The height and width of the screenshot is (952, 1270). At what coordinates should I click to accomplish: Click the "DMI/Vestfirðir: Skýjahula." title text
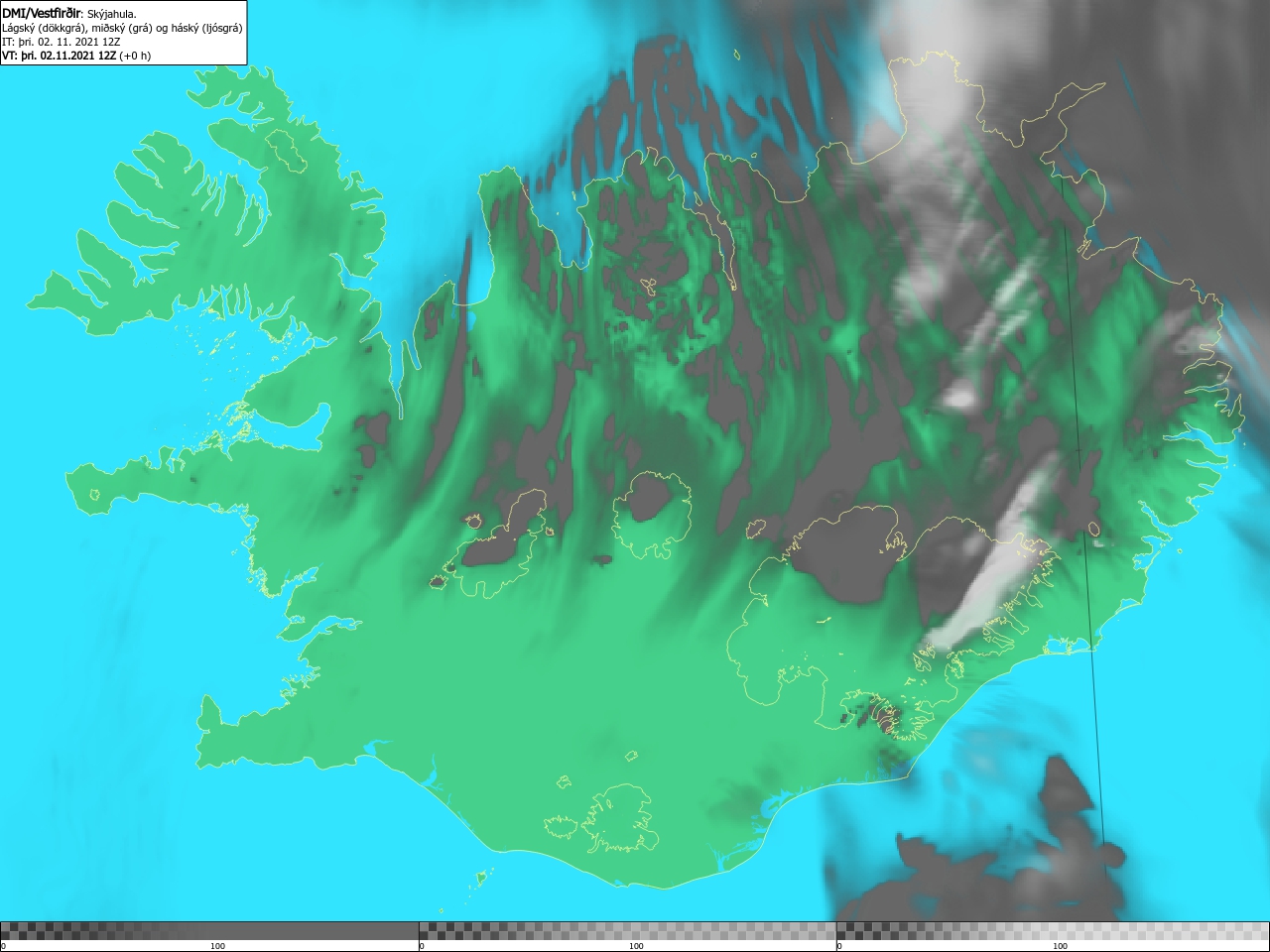69,14
